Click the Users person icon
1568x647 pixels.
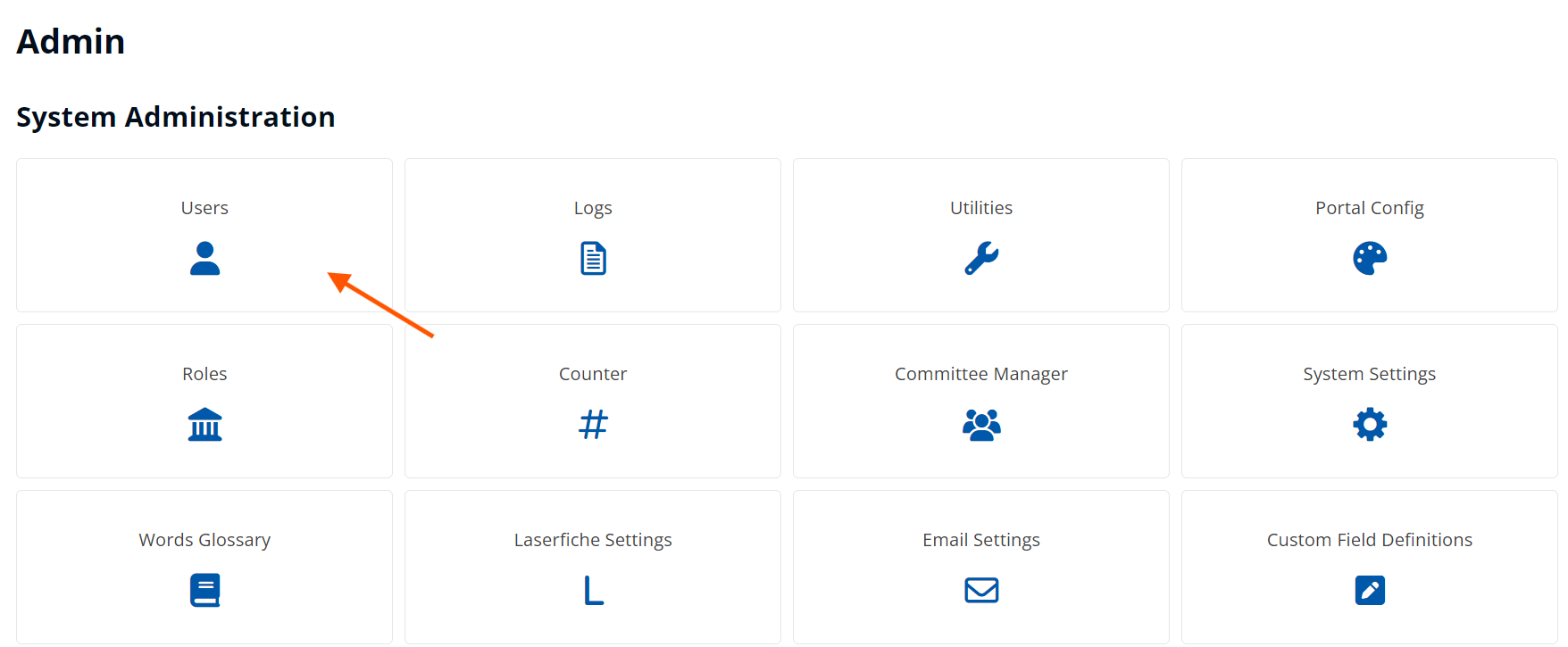tap(204, 258)
